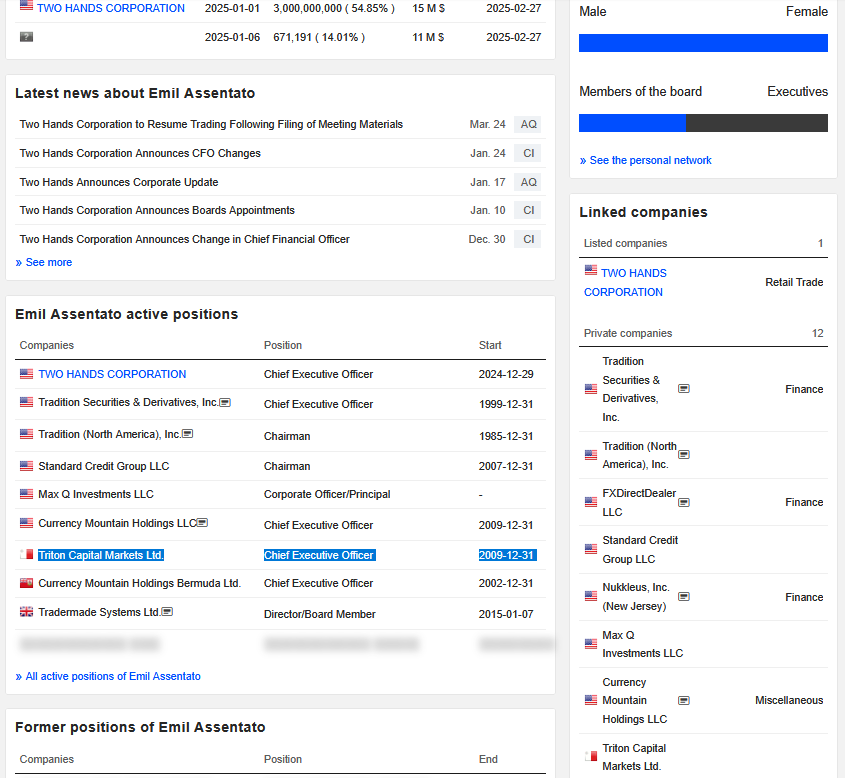Open news 'Announces Change in Chief Financial Officer'
Screen dimensions: 845x778
185,239
